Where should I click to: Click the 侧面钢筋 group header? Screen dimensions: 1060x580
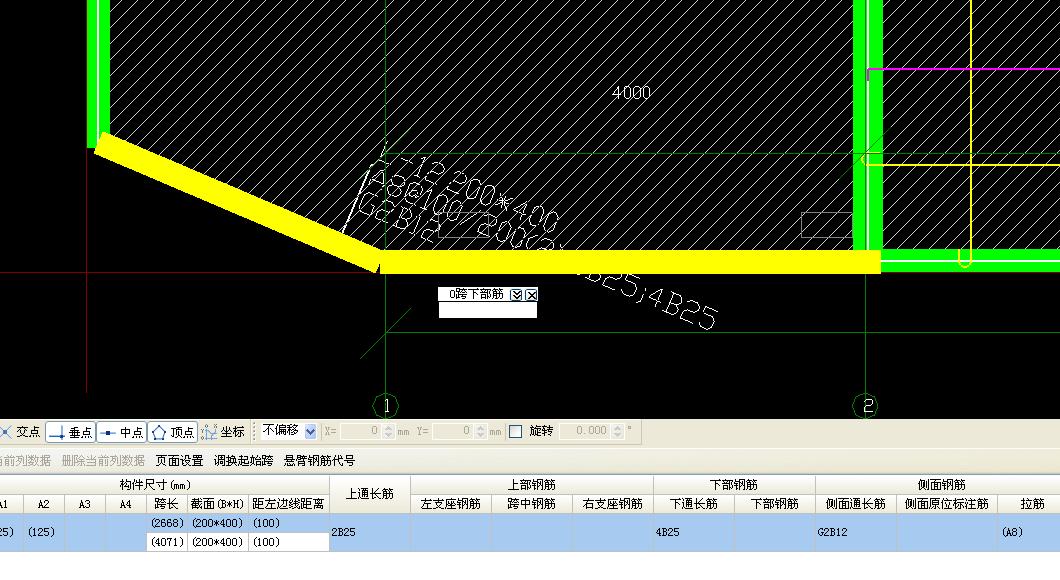pyautogui.click(x=940, y=485)
